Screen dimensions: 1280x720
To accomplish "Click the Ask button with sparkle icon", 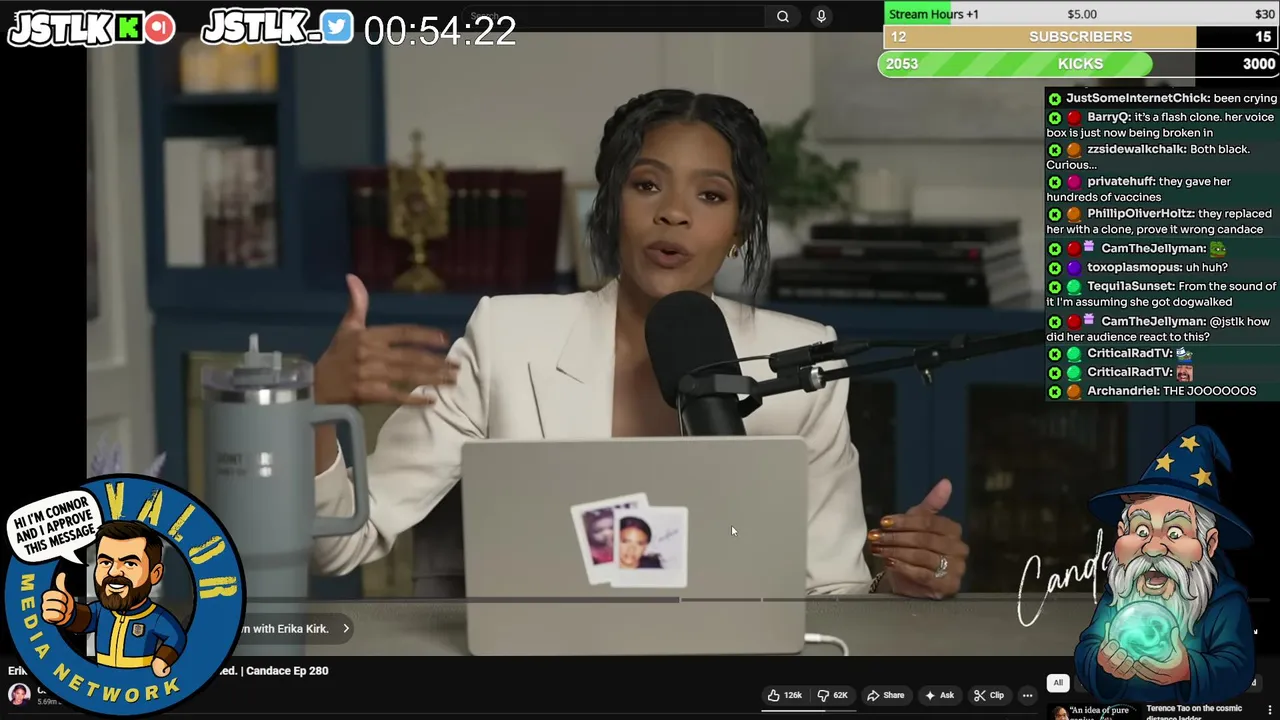I will [939, 695].
